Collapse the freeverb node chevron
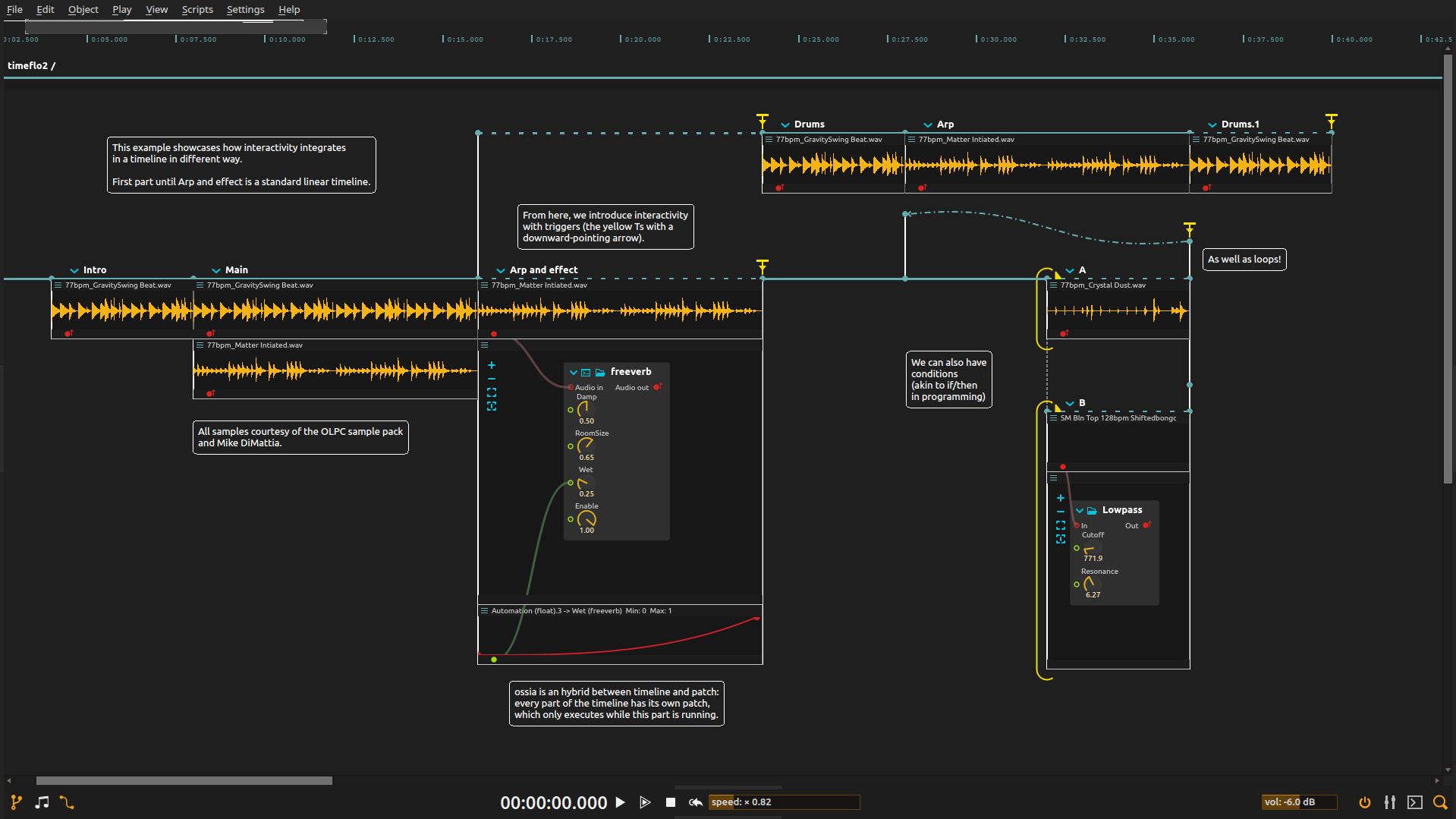 [x=574, y=372]
